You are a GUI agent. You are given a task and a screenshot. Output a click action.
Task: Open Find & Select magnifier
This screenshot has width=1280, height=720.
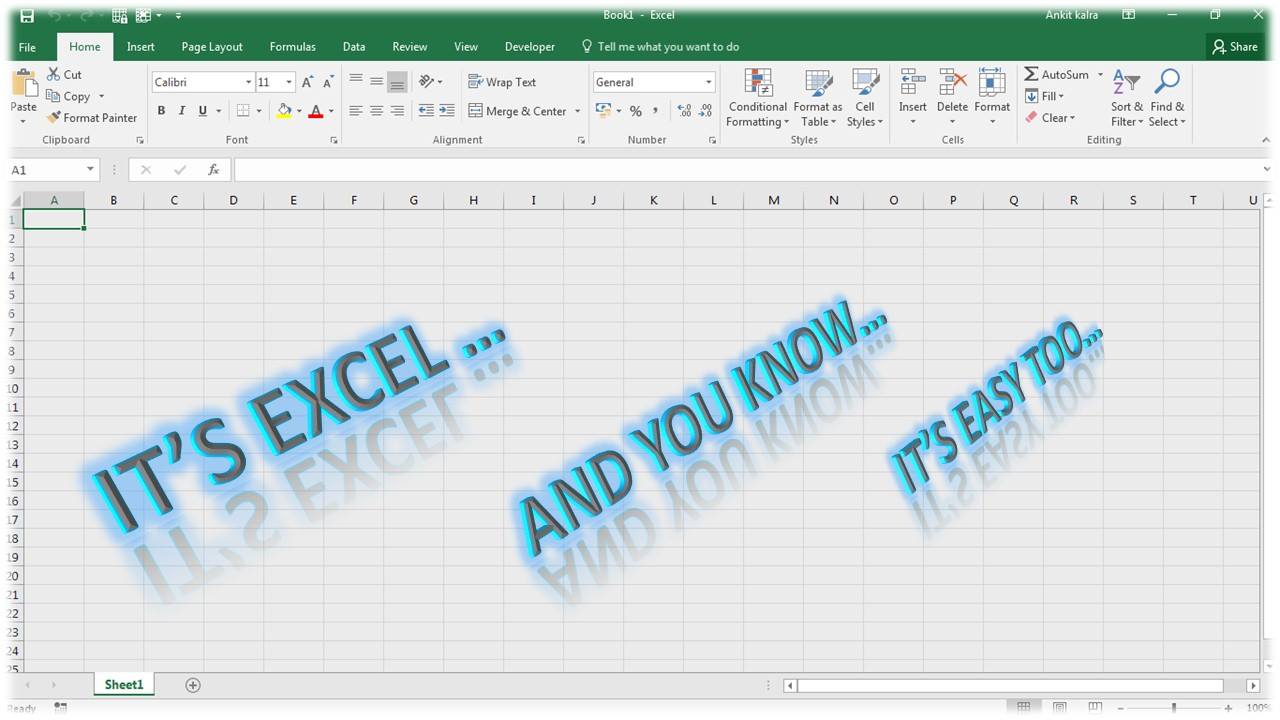(x=1167, y=98)
